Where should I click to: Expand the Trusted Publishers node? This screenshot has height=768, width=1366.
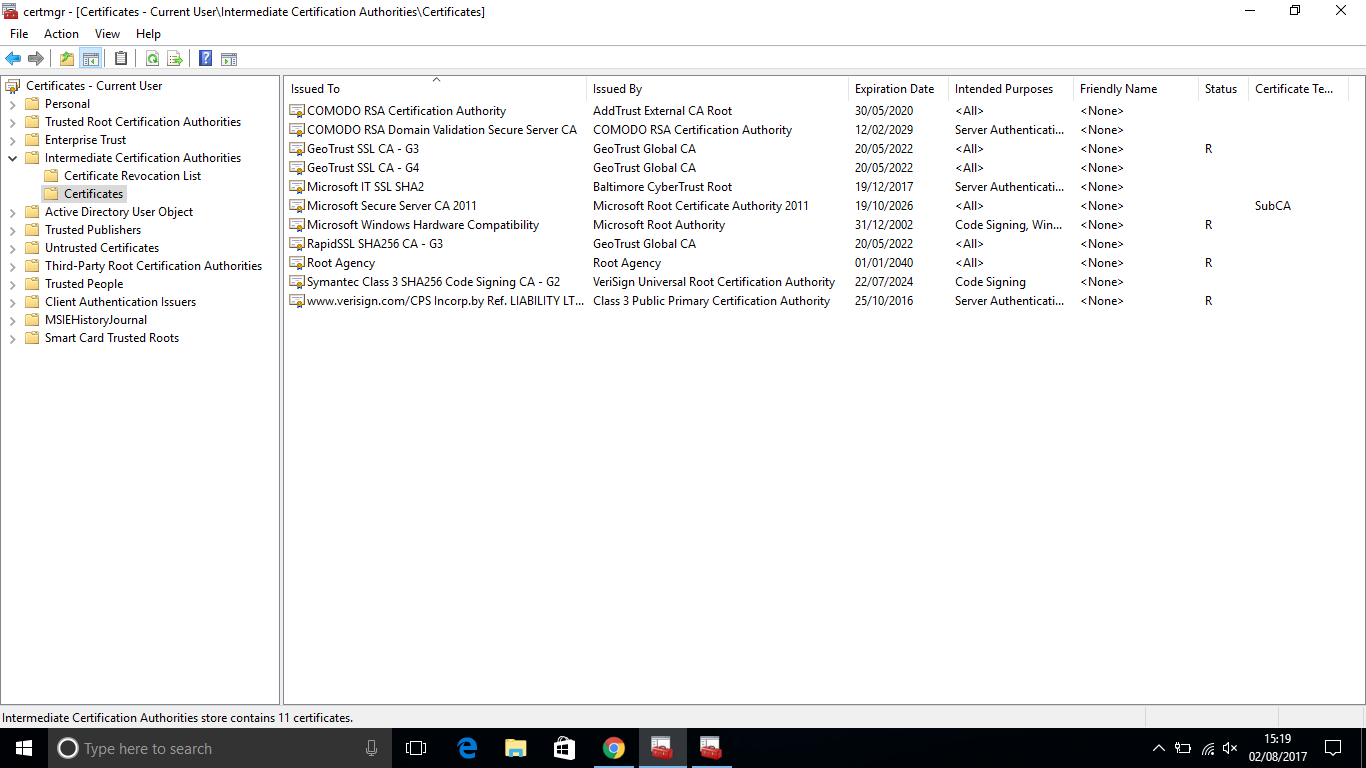click(12, 230)
